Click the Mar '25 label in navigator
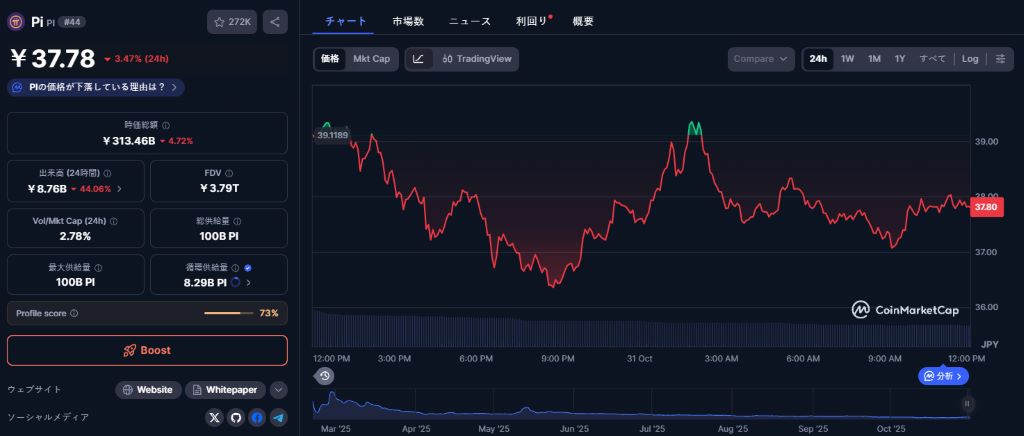 click(335, 429)
